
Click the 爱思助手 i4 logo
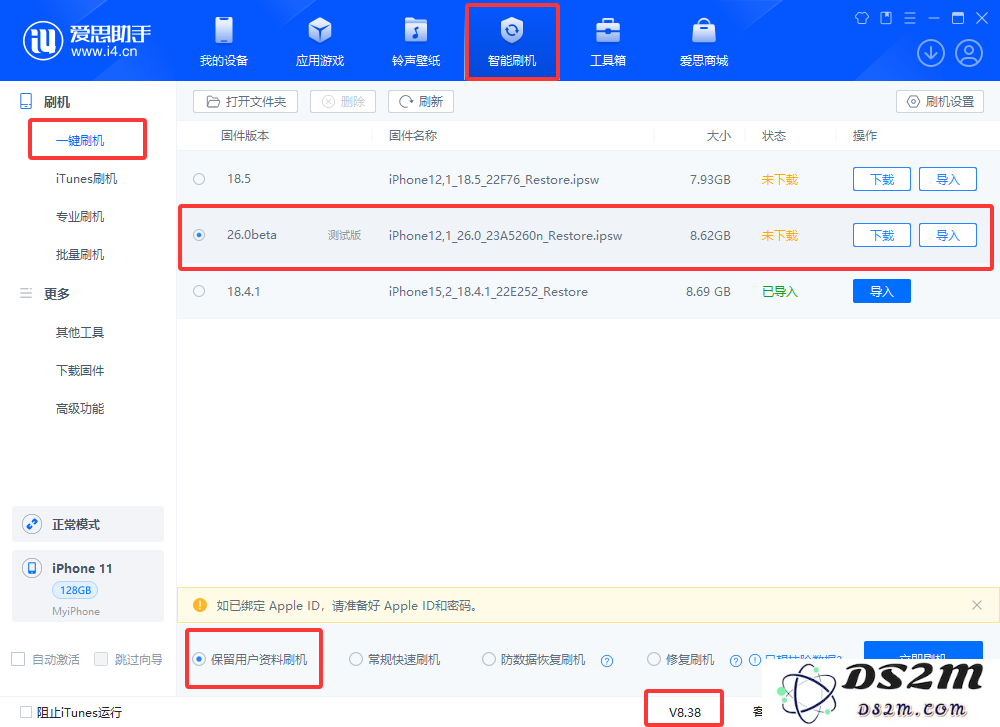87,40
